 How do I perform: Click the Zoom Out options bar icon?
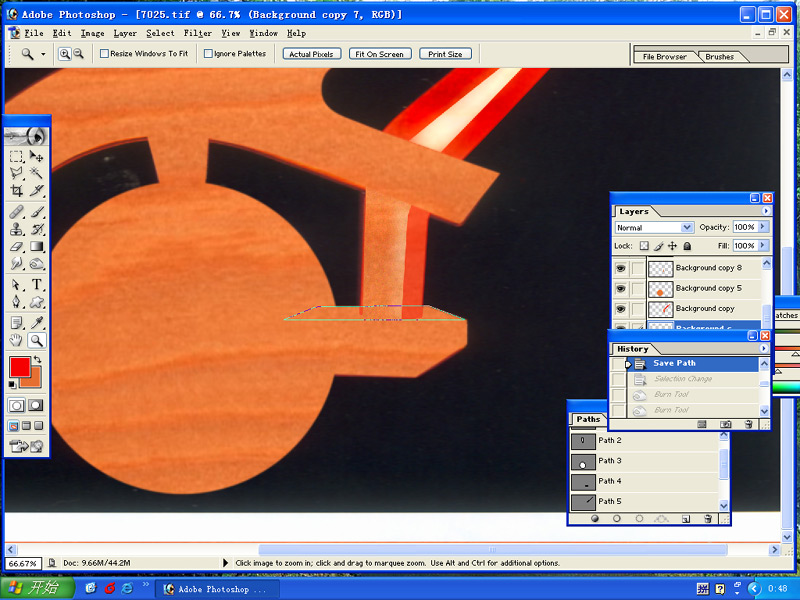coord(78,54)
